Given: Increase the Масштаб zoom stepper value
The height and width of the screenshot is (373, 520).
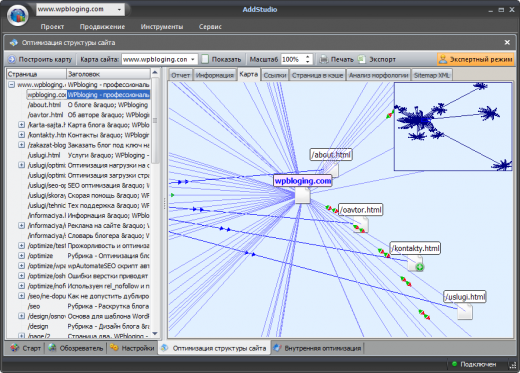Looking at the screenshot, I should (308, 57).
